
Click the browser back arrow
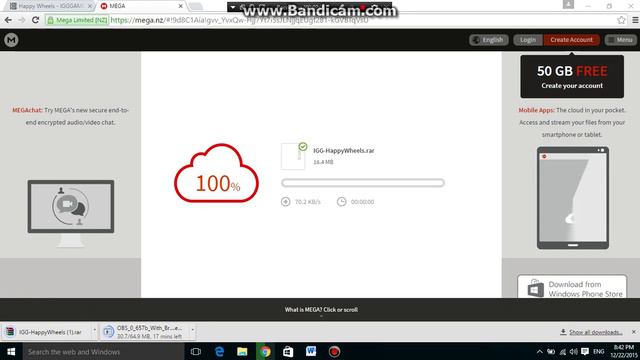8,20
